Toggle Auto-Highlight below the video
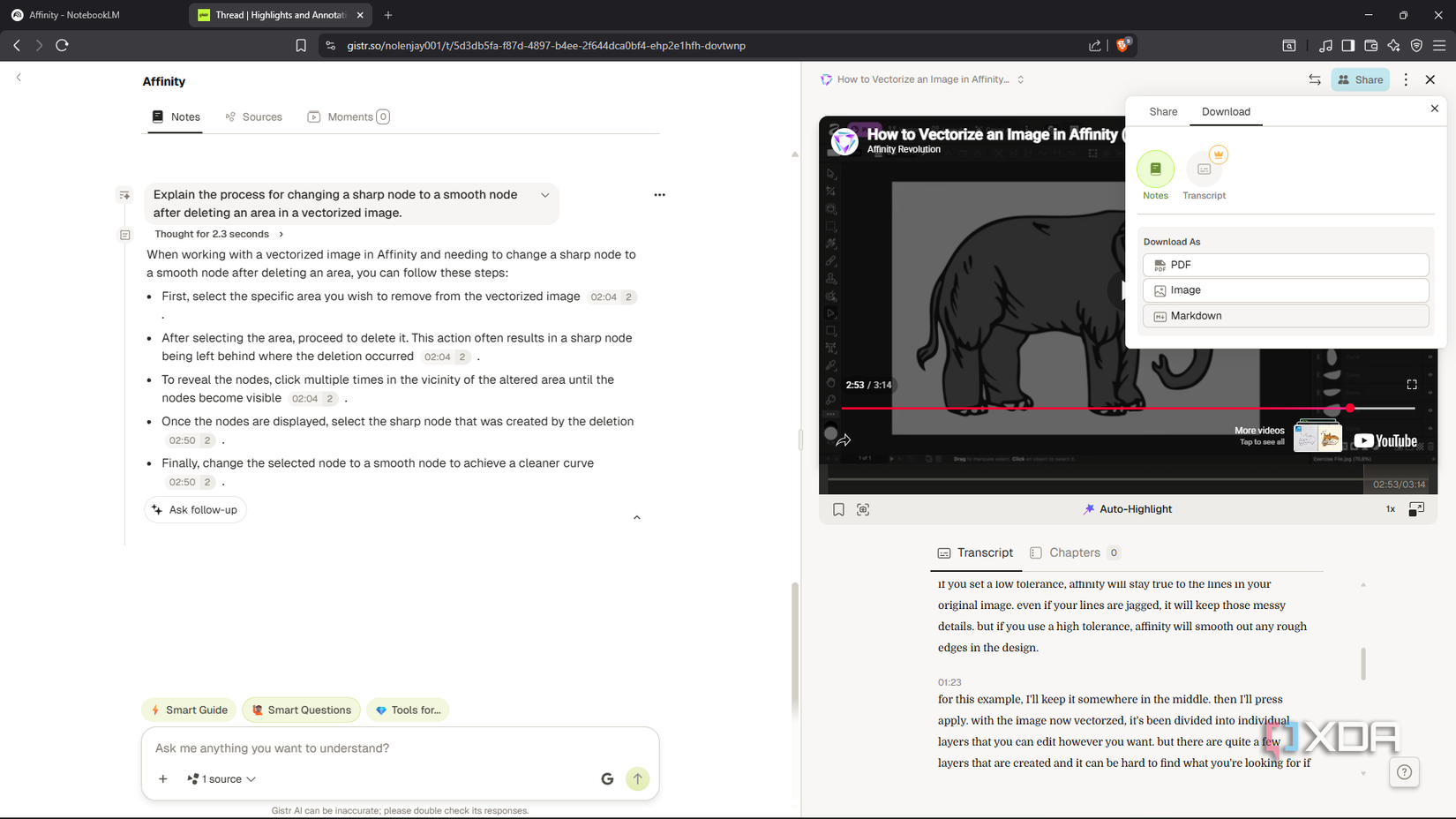1456x819 pixels. click(1127, 508)
